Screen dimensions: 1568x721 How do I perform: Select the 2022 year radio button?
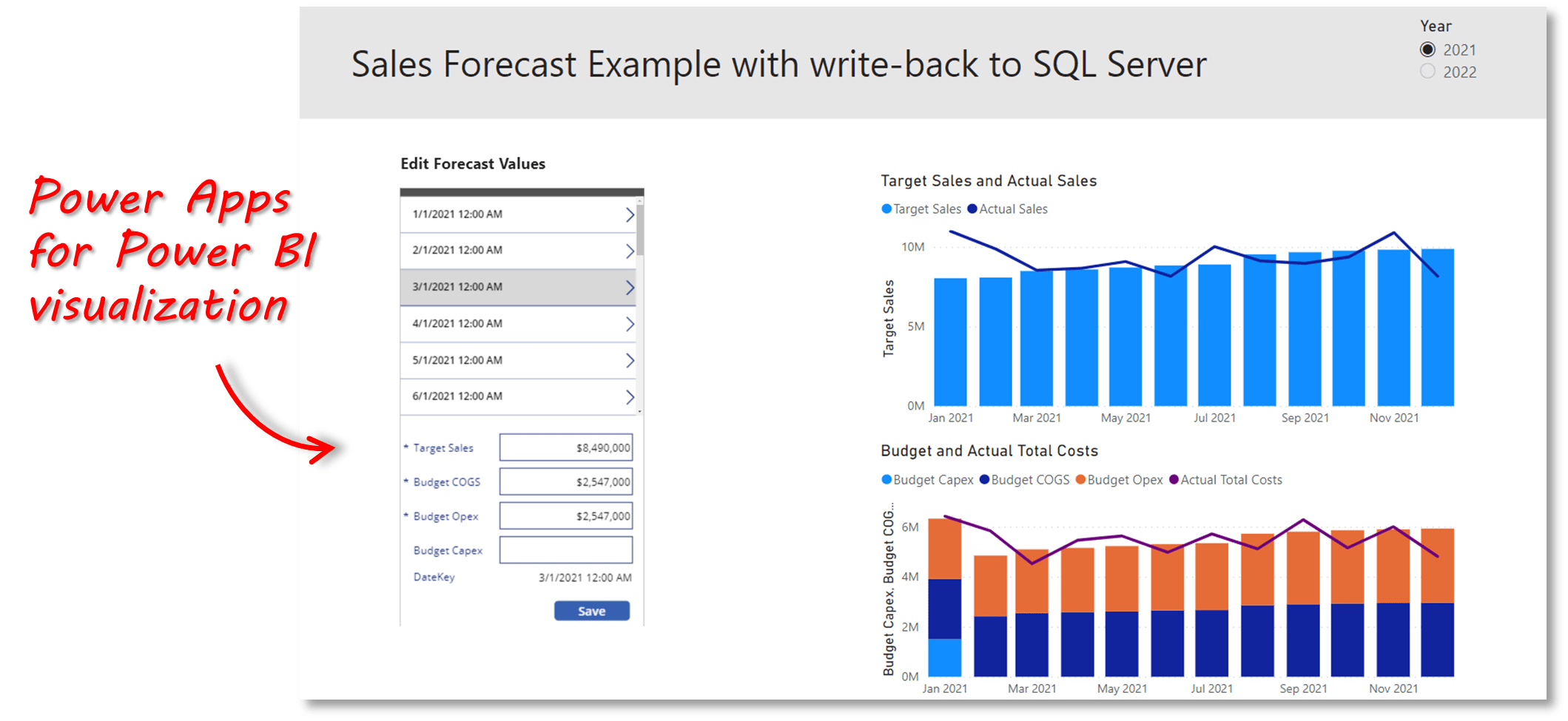click(1426, 72)
